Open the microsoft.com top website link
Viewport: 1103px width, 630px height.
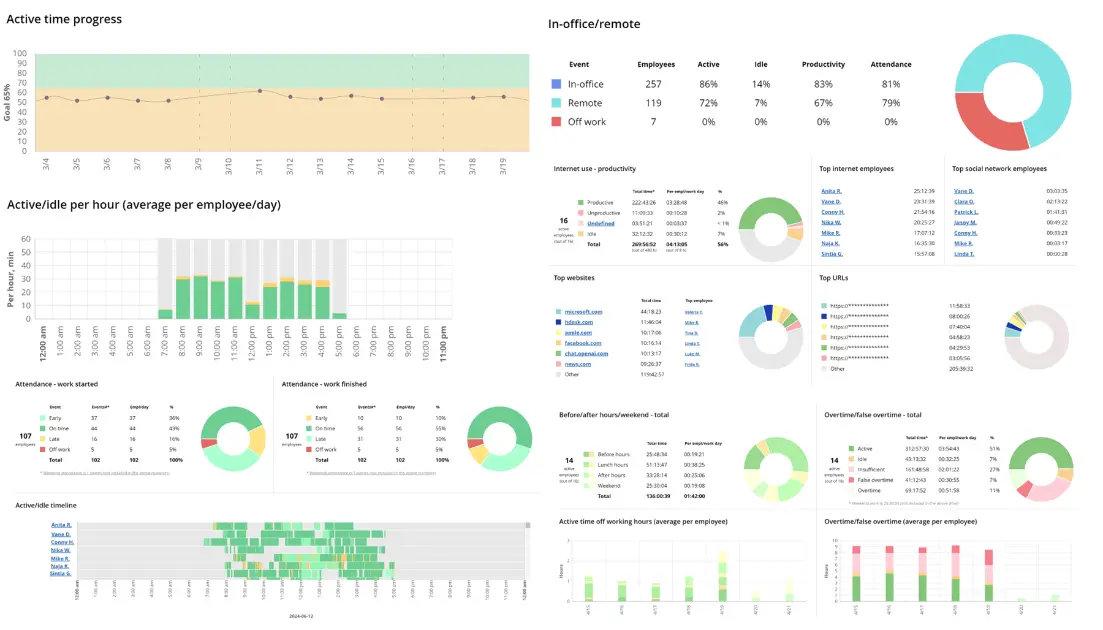tap(584, 312)
